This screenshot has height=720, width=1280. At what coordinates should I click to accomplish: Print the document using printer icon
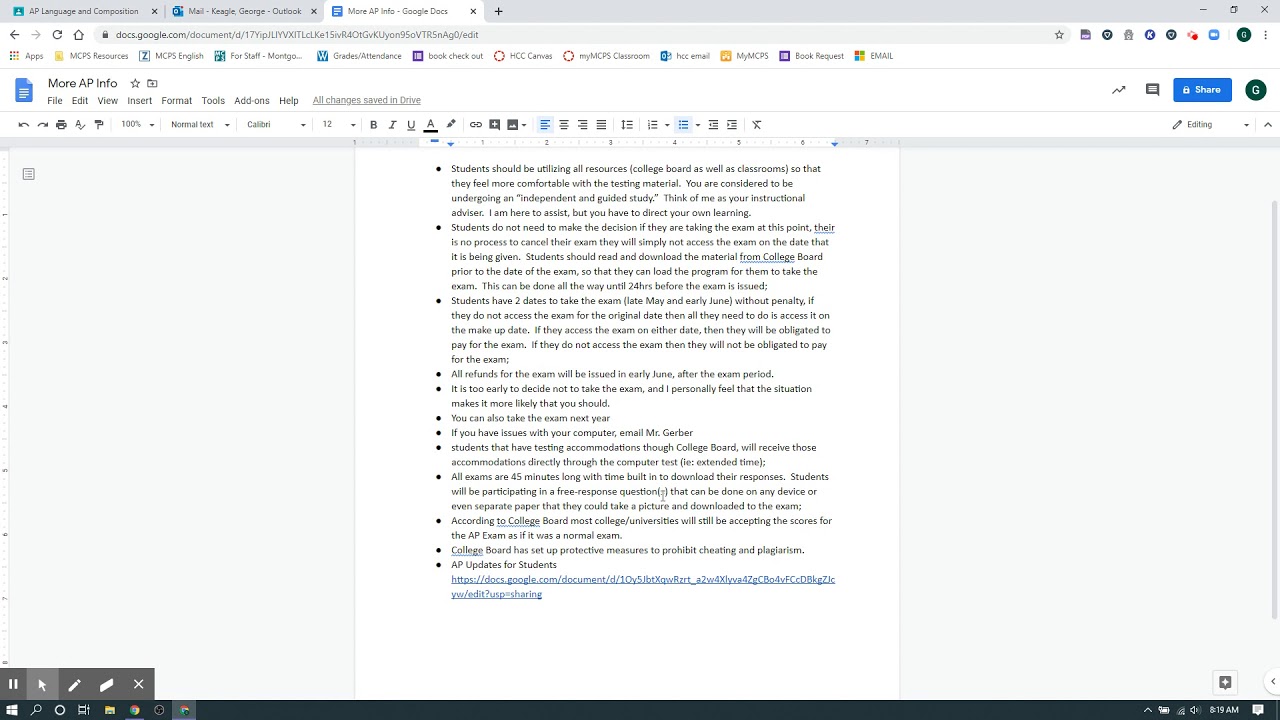61,124
